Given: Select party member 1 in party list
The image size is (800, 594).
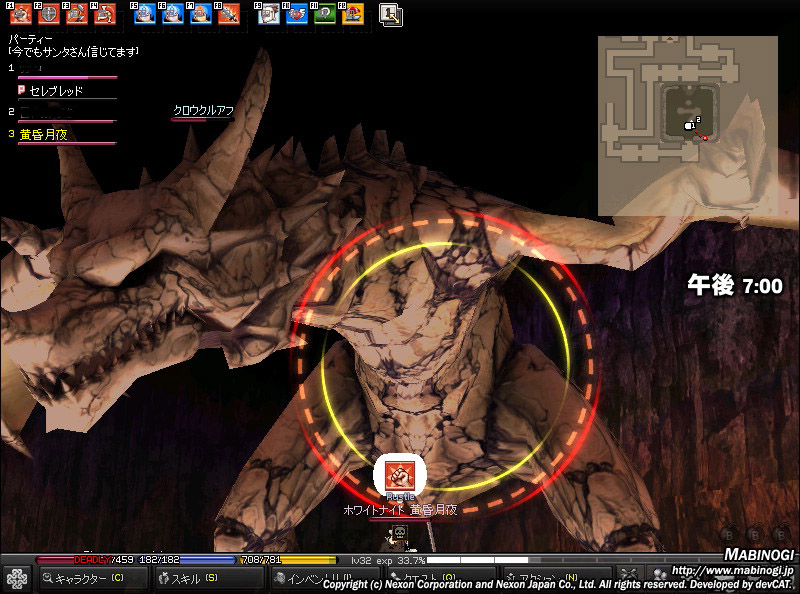Looking at the screenshot, I should point(64,70).
